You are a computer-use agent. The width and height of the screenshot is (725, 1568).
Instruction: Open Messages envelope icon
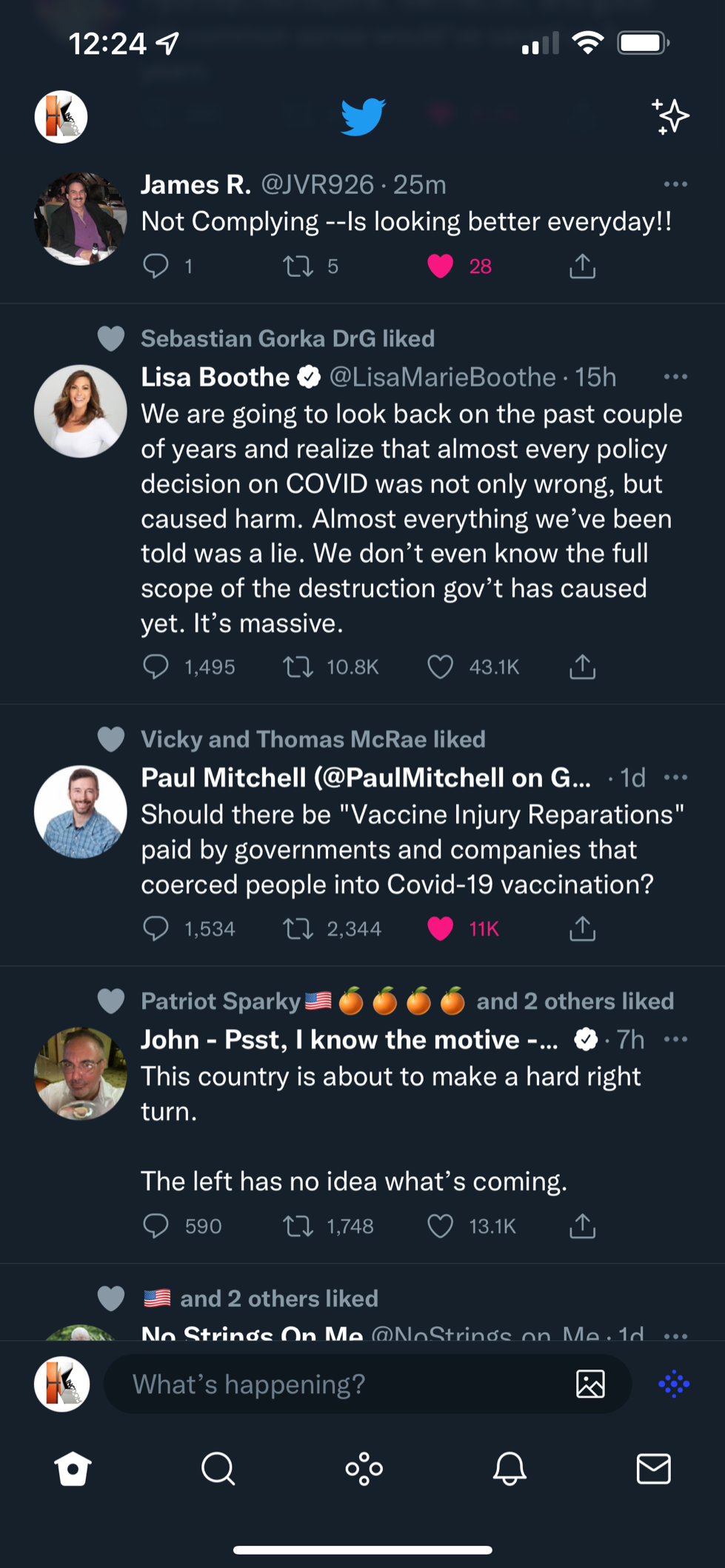654,1468
